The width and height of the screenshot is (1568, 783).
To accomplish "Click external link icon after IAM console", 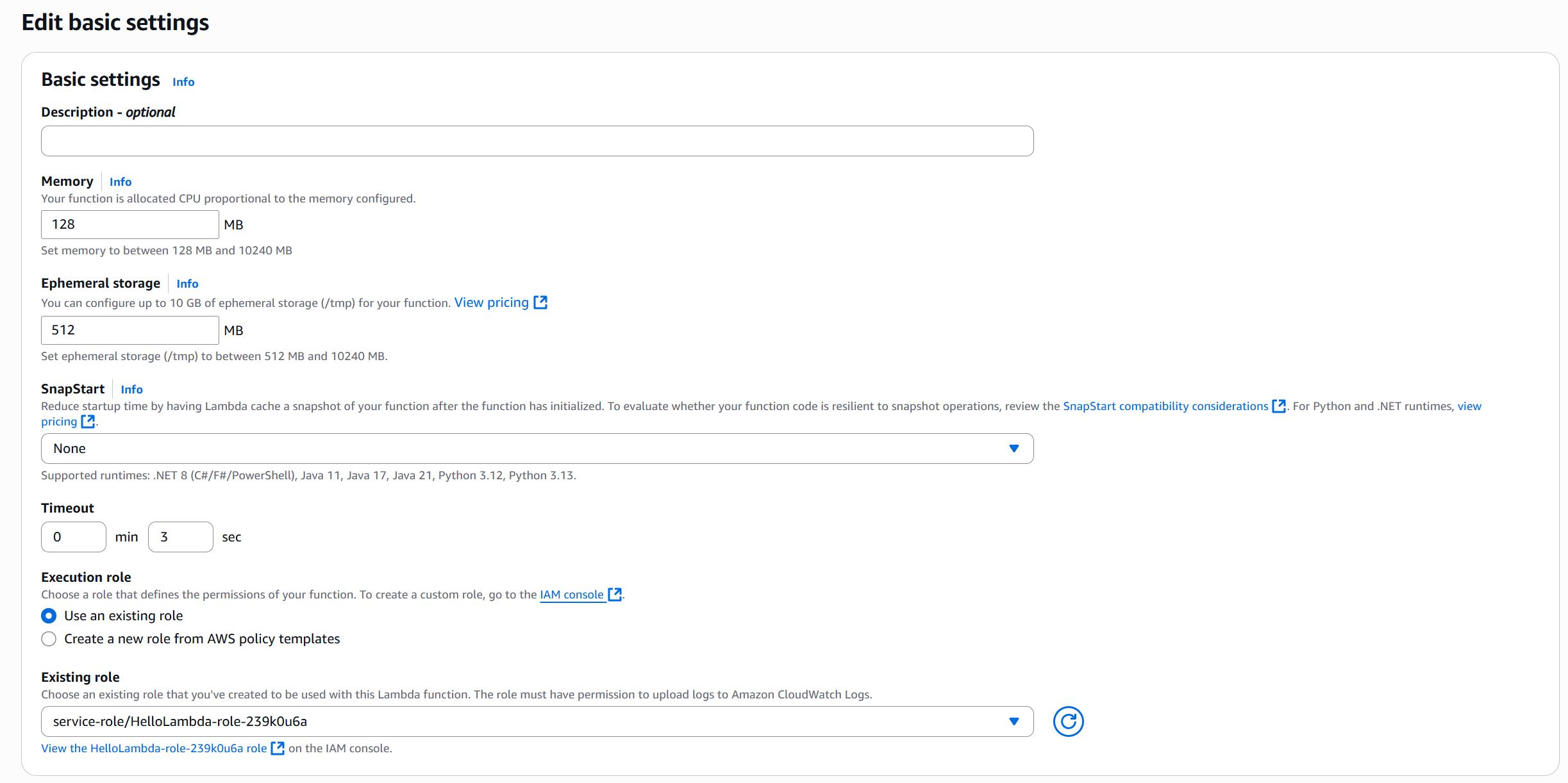I will [614, 595].
